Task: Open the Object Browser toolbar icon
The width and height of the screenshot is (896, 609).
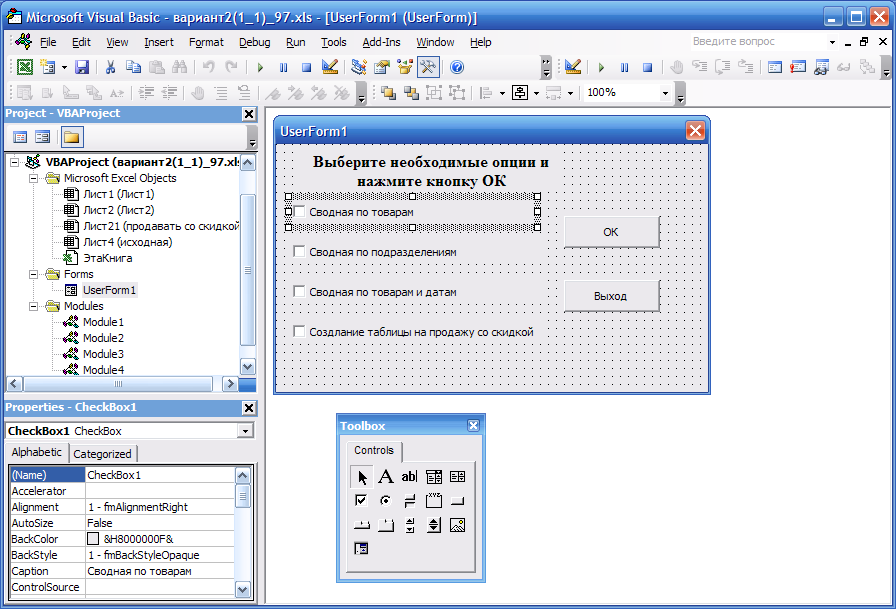Action: click(405, 67)
